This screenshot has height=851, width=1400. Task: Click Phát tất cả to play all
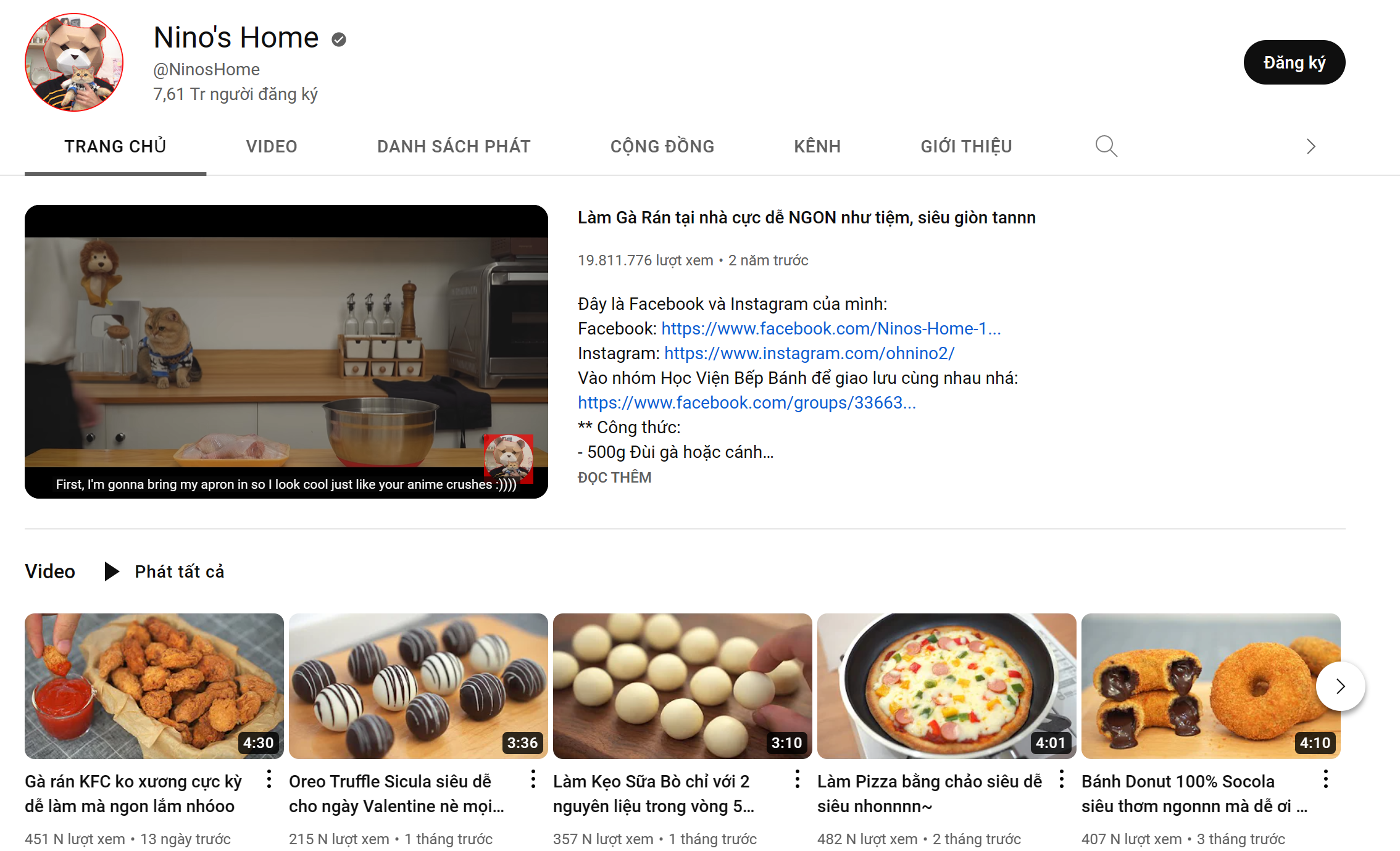point(180,571)
